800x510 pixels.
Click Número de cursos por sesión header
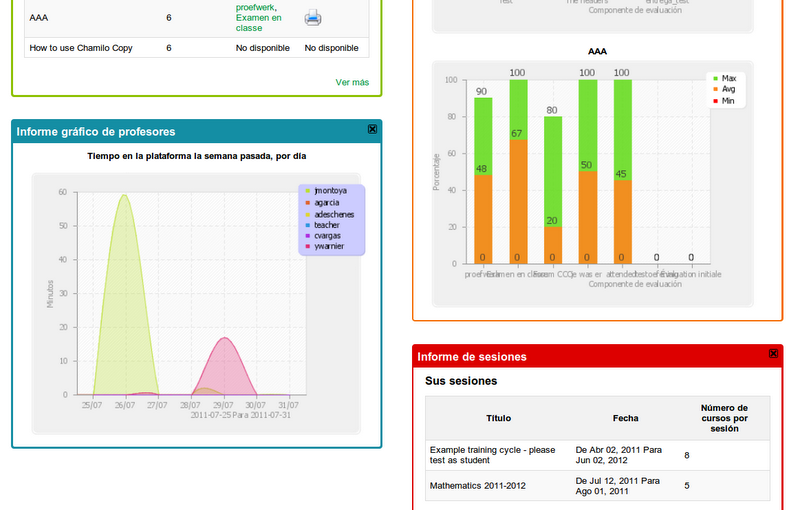pyautogui.click(x=725, y=418)
